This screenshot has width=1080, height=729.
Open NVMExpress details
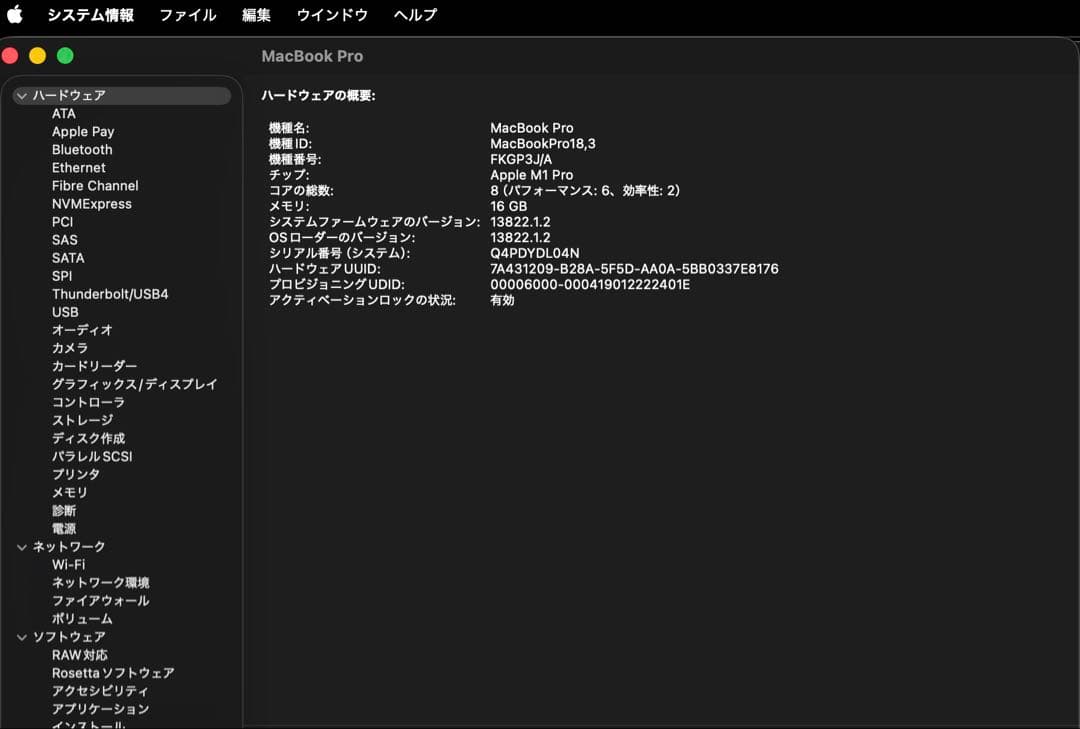93,204
